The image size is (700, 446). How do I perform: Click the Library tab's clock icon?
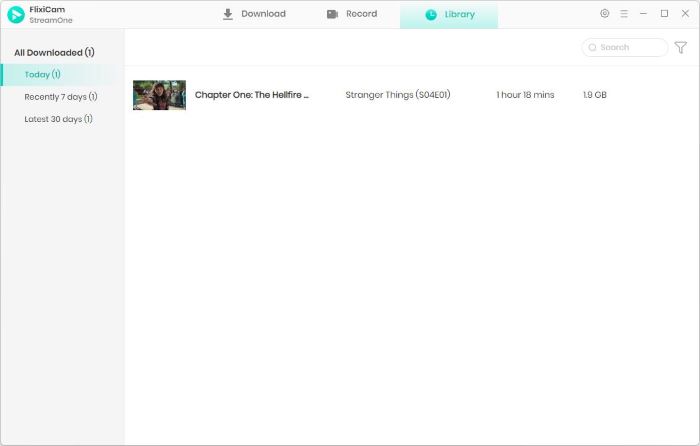coord(431,15)
